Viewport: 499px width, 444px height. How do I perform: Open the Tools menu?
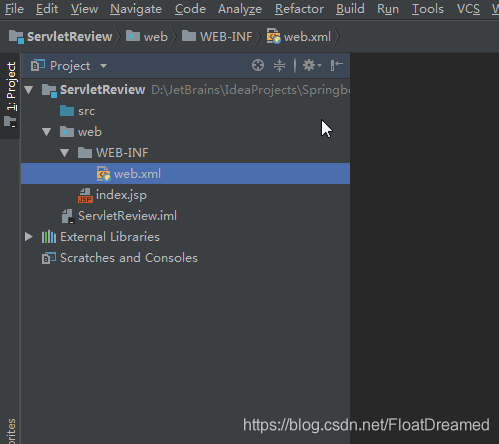point(428,9)
